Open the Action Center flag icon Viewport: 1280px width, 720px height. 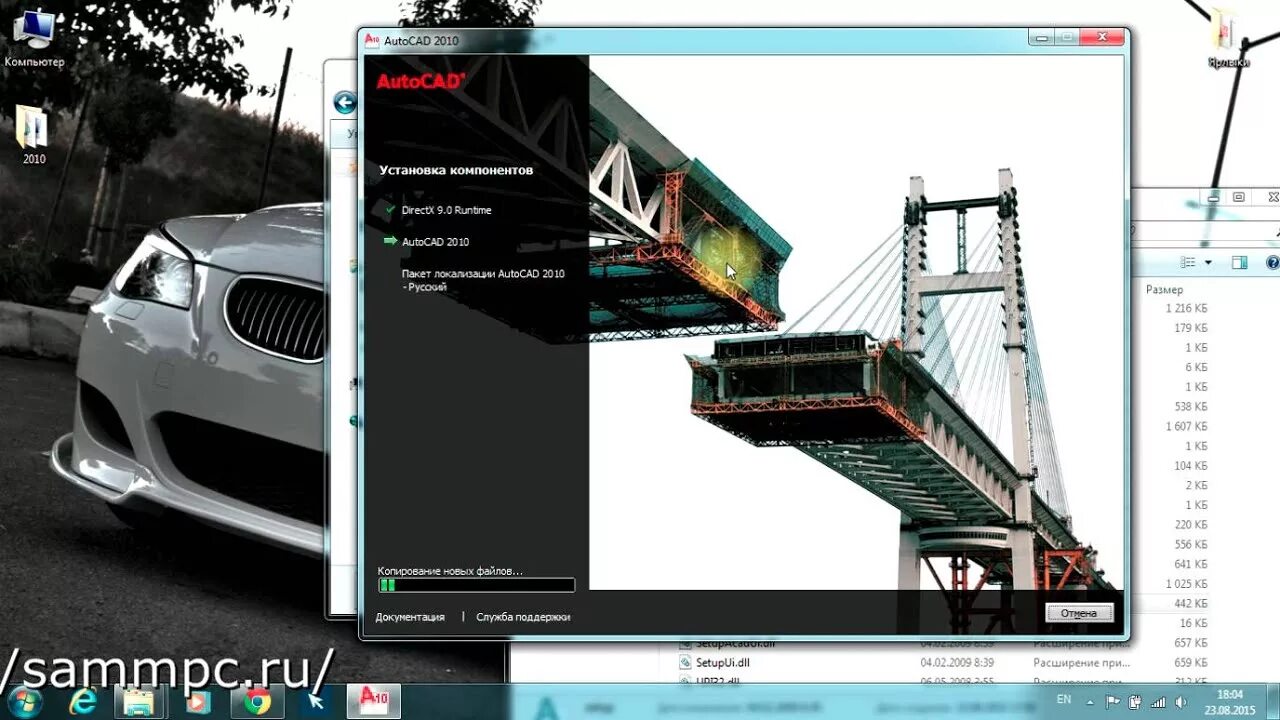click(x=1113, y=701)
